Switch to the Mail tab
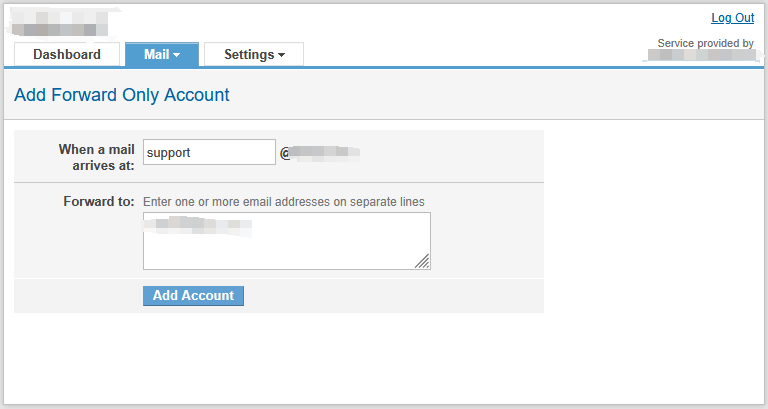Screen dimensions: 768x409 coord(162,54)
